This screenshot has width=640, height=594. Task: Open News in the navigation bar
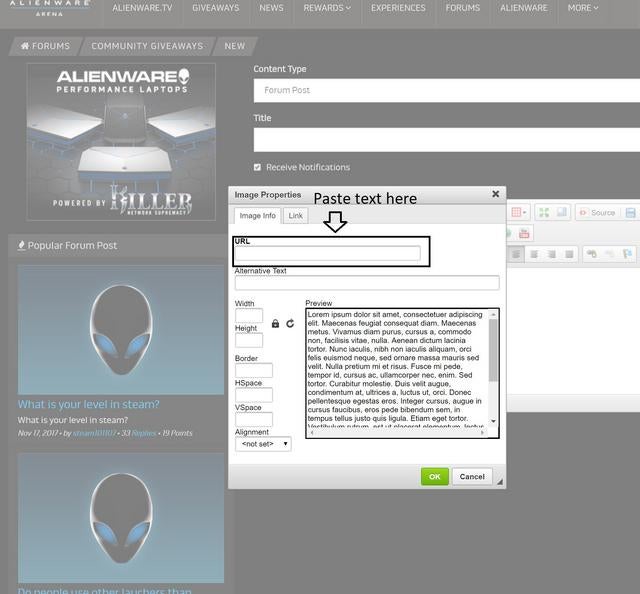pos(271,8)
